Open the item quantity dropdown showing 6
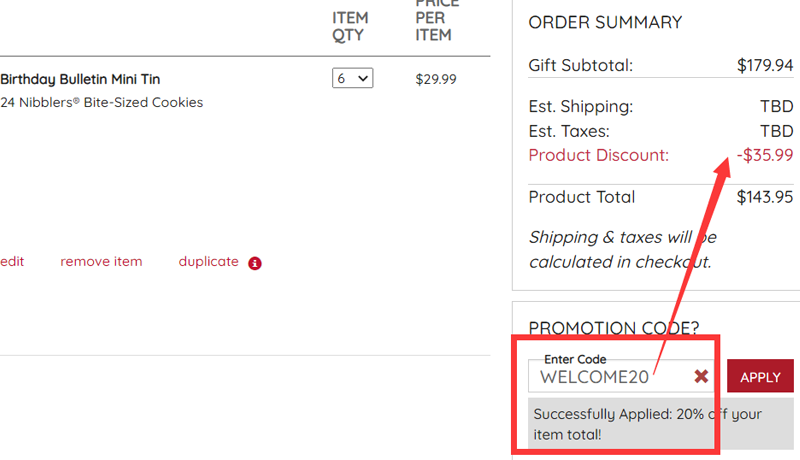Viewport: 800px width, 460px height. coord(352,78)
